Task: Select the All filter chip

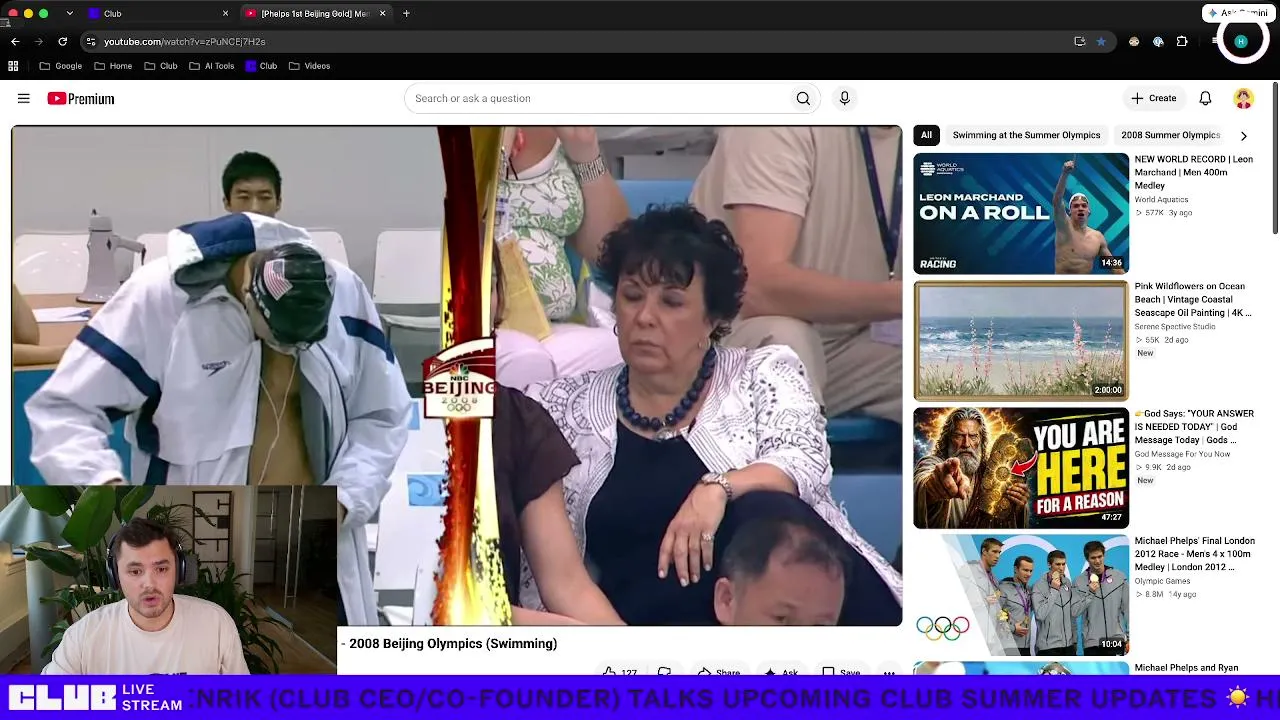Action: pyautogui.click(x=926, y=135)
